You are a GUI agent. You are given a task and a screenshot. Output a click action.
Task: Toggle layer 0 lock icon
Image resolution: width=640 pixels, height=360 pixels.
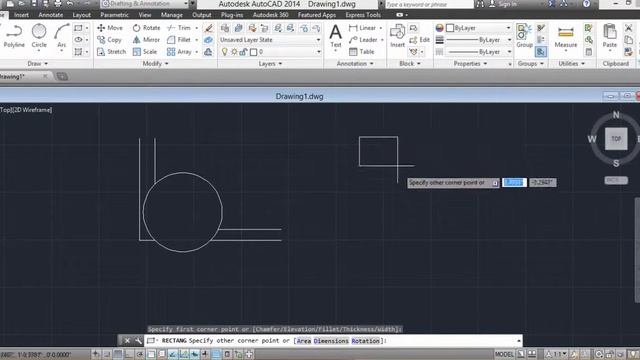[x=243, y=52]
